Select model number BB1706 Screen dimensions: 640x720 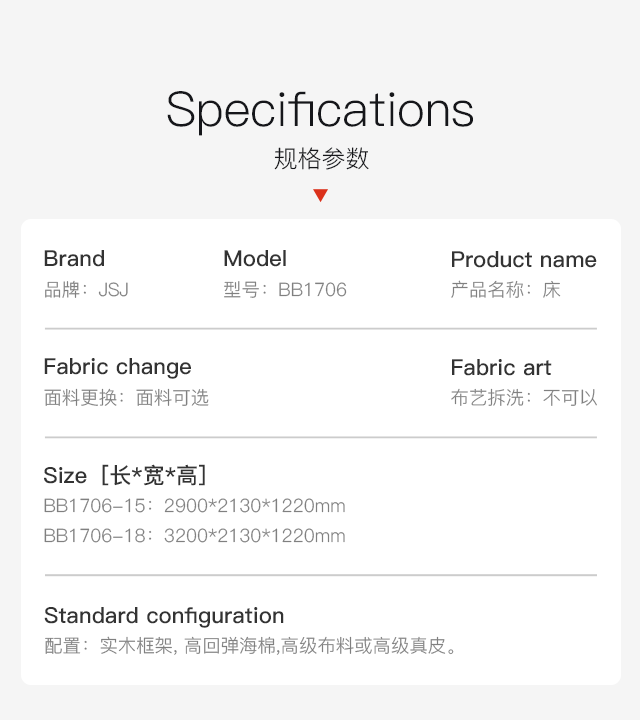pyautogui.click(x=312, y=290)
